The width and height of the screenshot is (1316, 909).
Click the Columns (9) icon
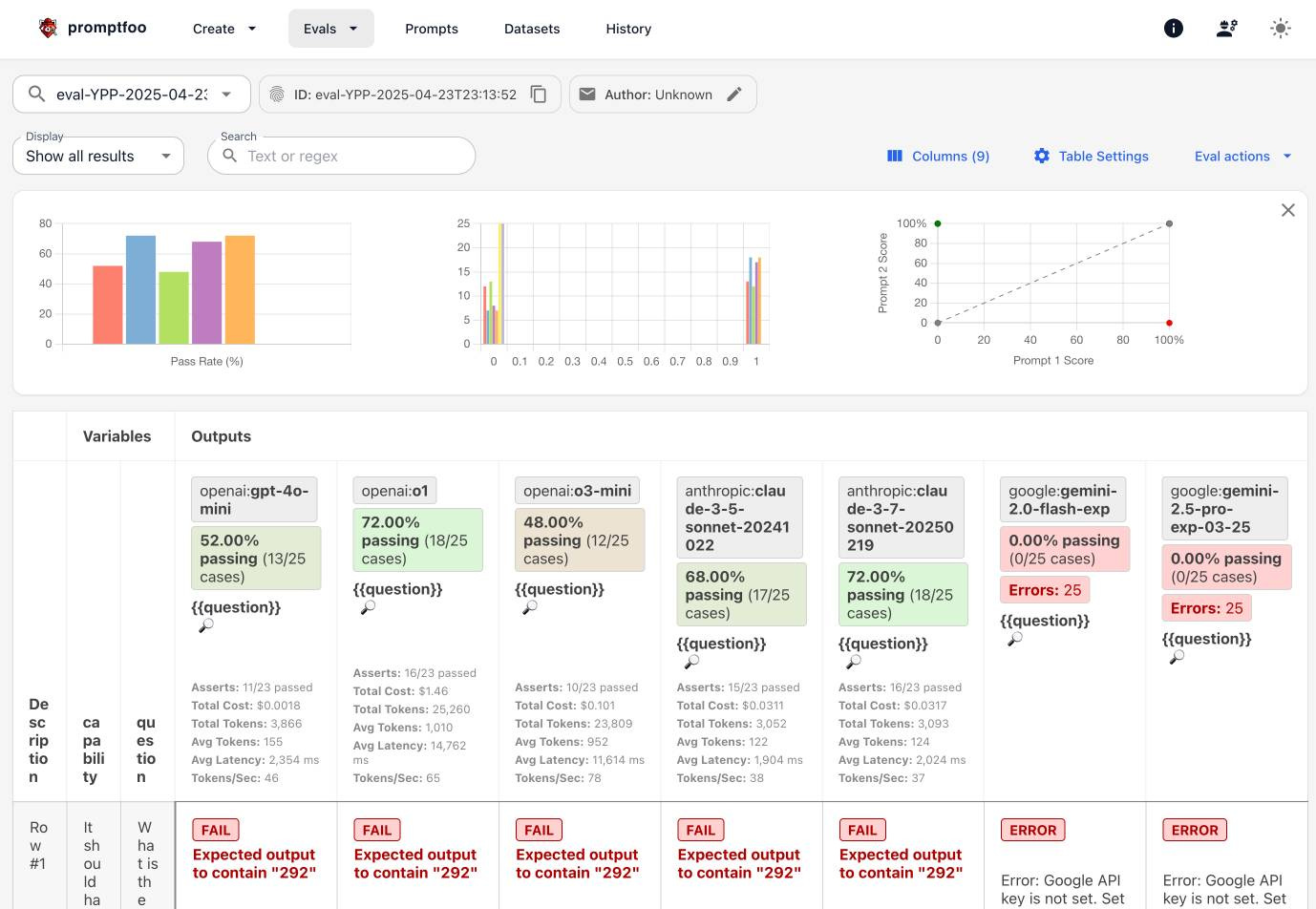tap(895, 156)
